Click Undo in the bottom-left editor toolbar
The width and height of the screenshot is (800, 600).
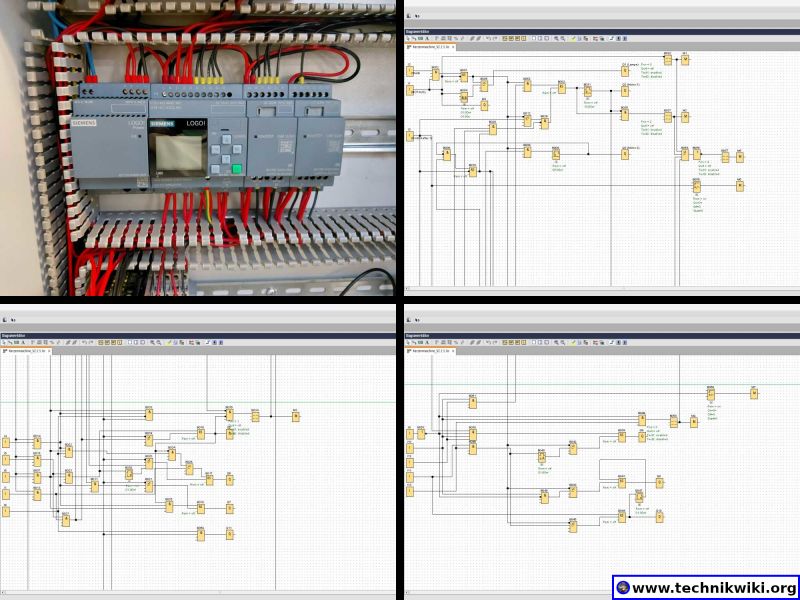(x=83, y=342)
